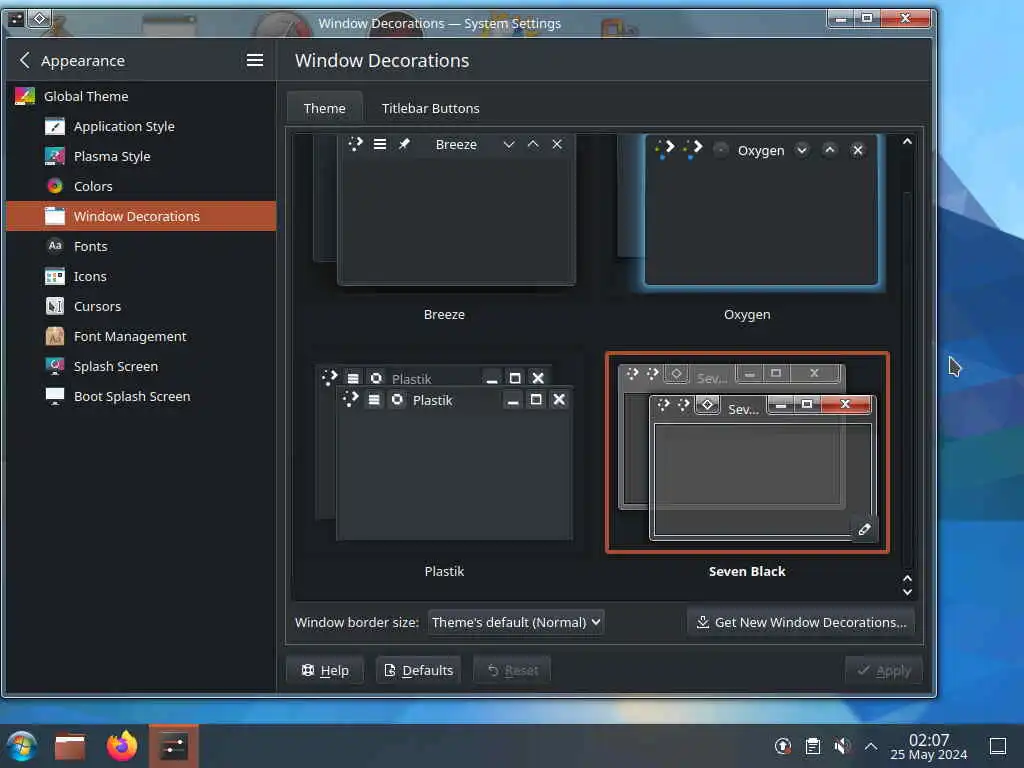Switch to the Theme tab
The height and width of the screenshot is (768, 1024).
(325, 108)
